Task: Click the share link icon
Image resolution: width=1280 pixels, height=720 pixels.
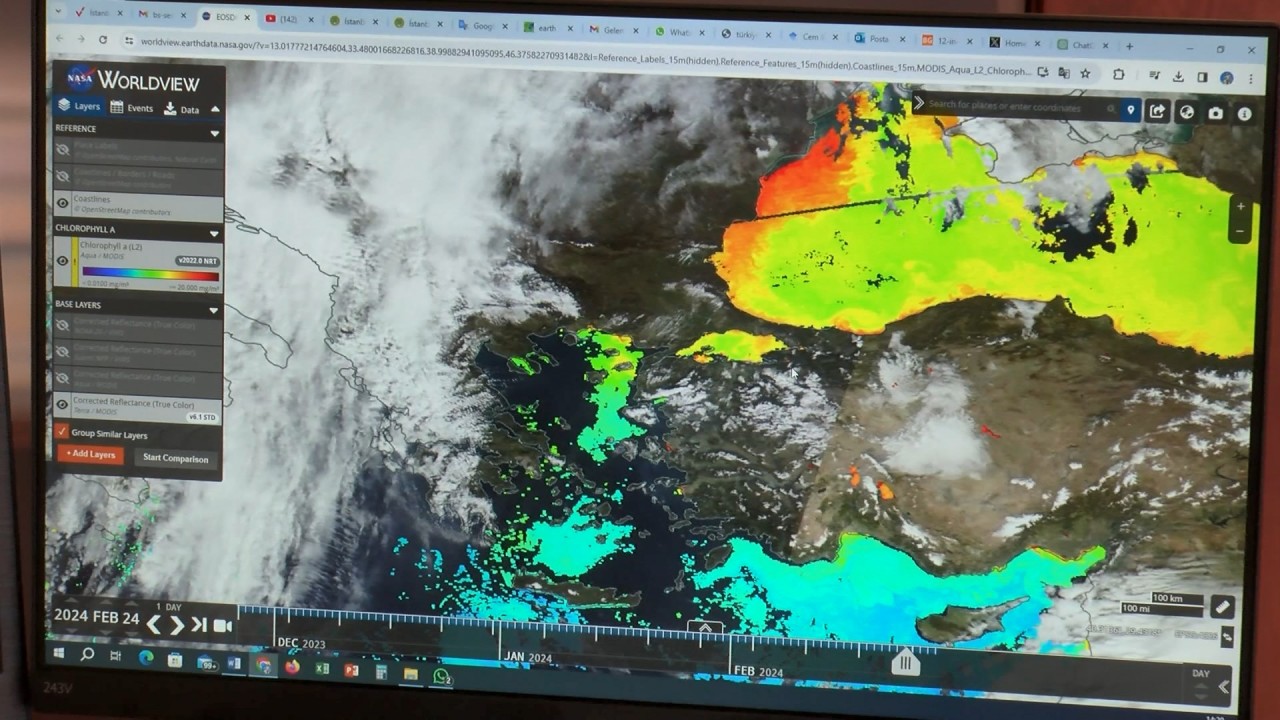Action: pyautogui.click(x=1157, y=112)
